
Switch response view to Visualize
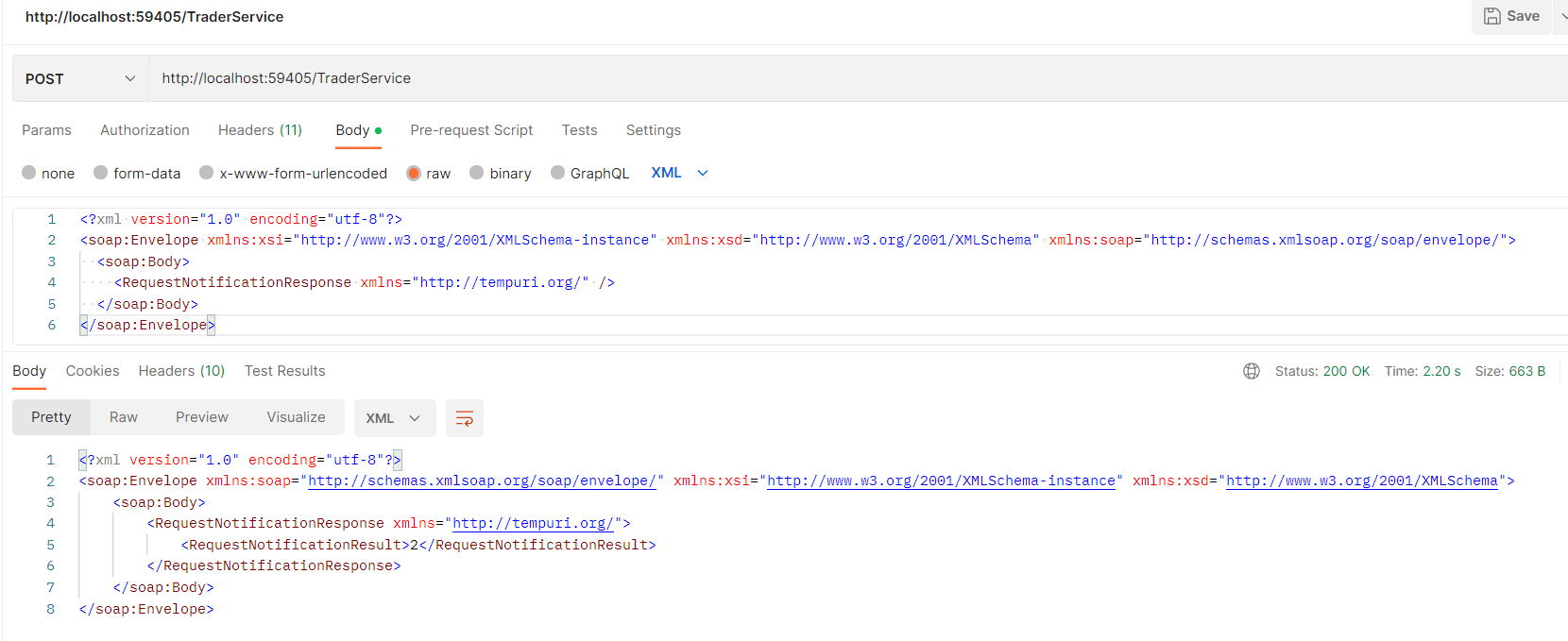296,417
